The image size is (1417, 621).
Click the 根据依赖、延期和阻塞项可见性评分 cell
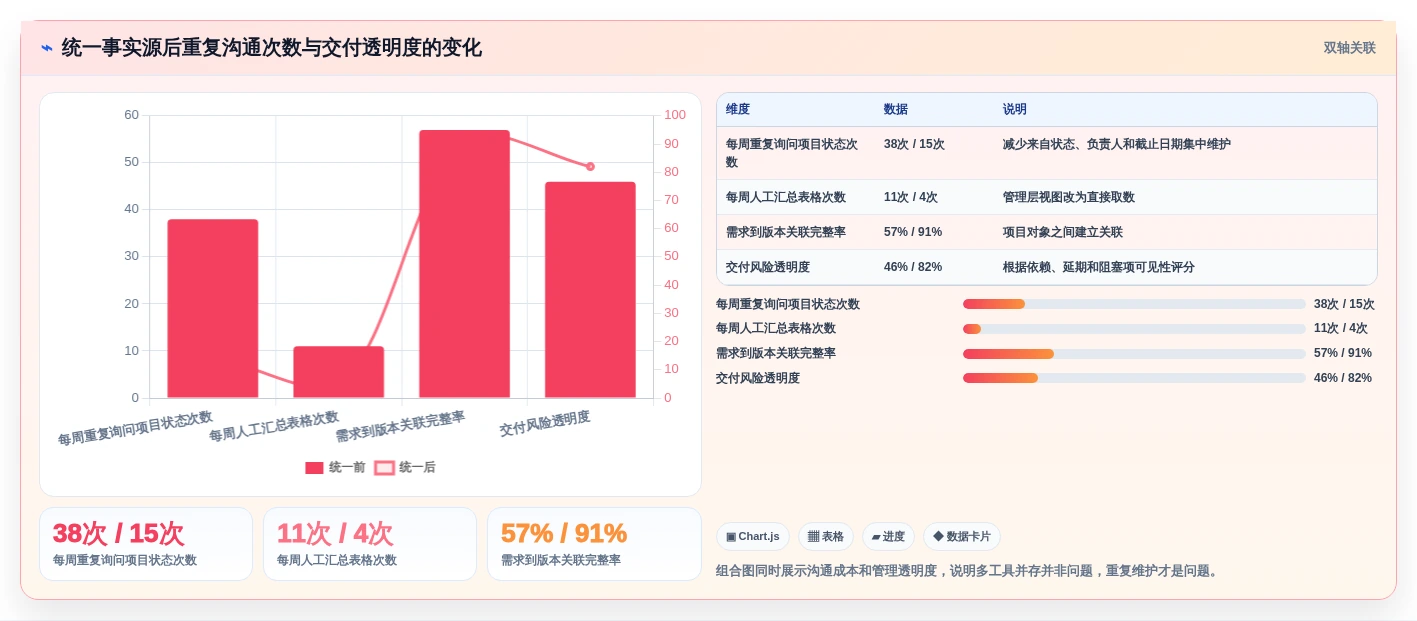pyautogui.click(x=1099, y=267)
